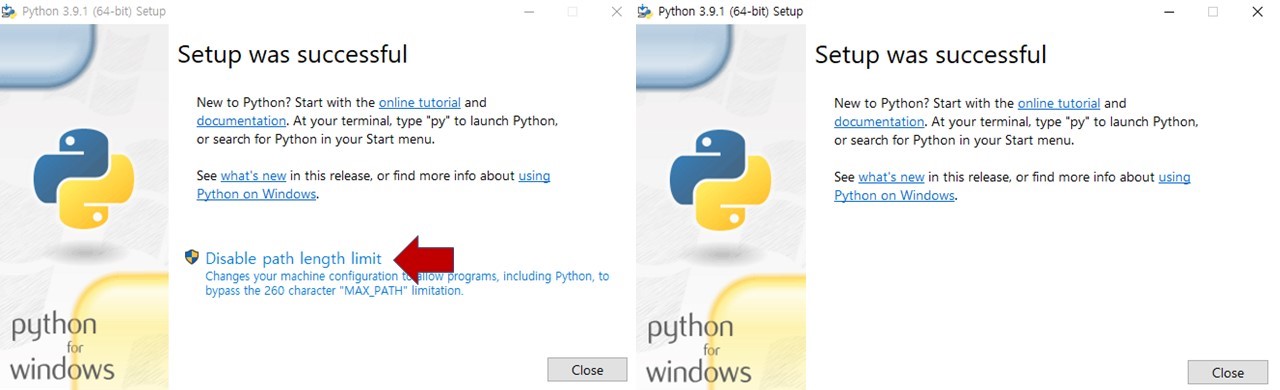Click Disable path length limit in left window
Image resolution: width=1280 pixels, height=390 pixels.
[x=293, y=258]
